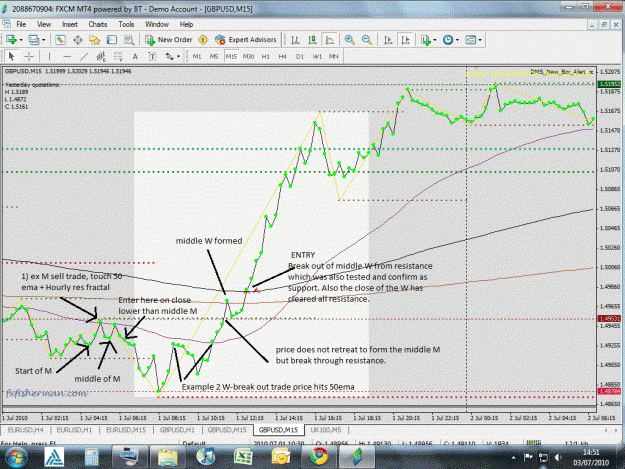Image resolution: width=625 pixels, height=469 pixels.
Task: Switch timeframe to MN
Action: coord(334,57)
